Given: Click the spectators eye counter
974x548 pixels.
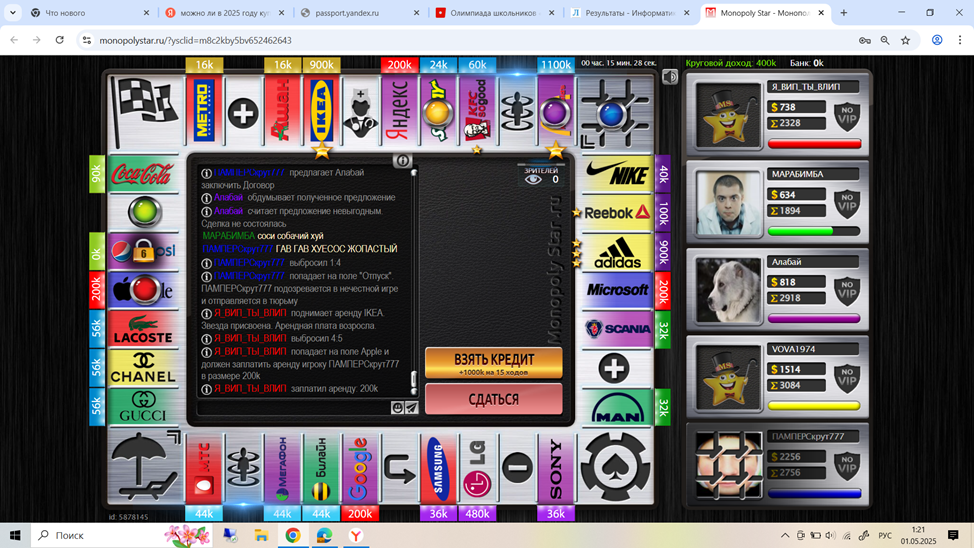Looking at the screenshot, I should (x=542, y=176).
